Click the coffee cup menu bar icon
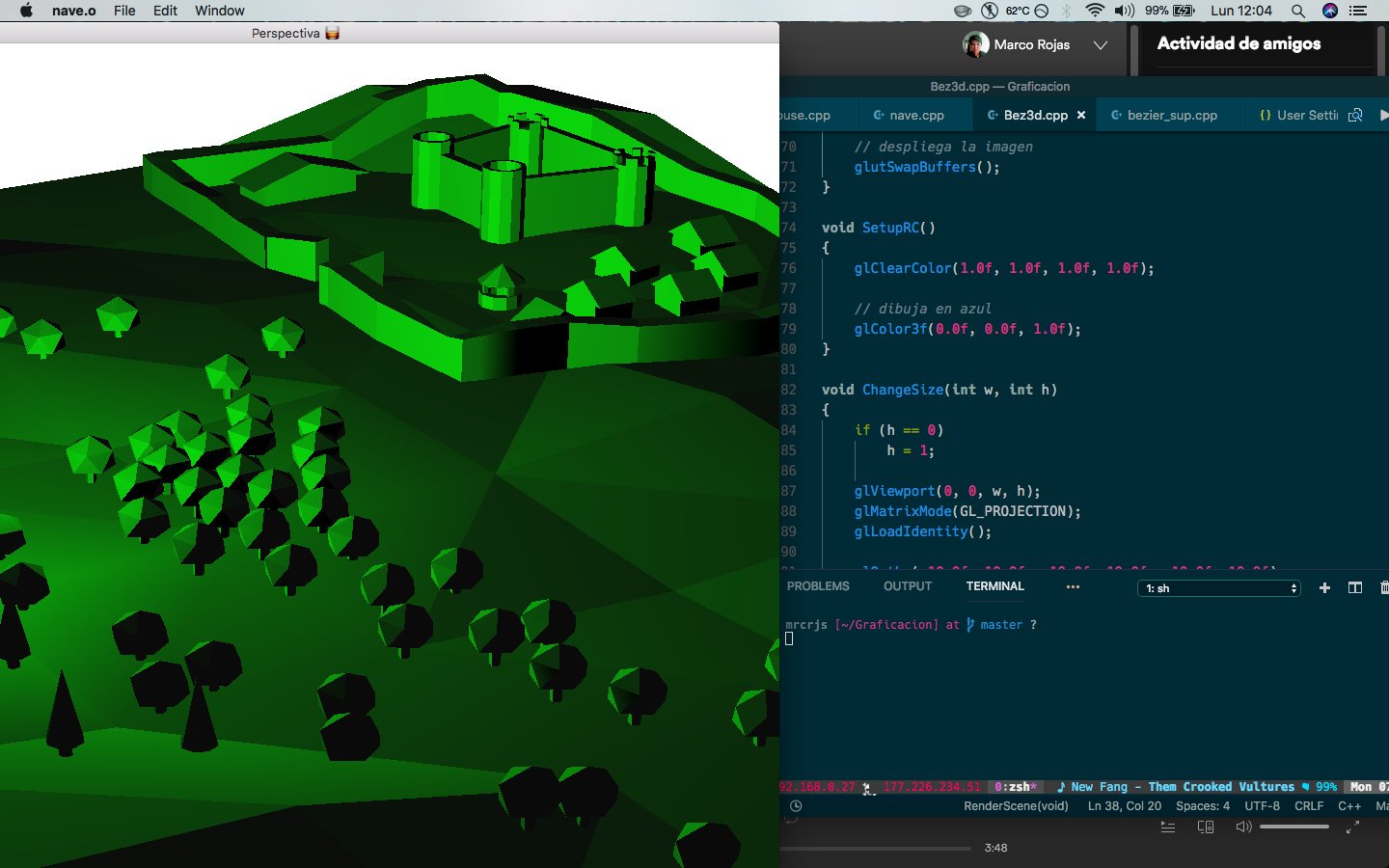 click(962, 11)
